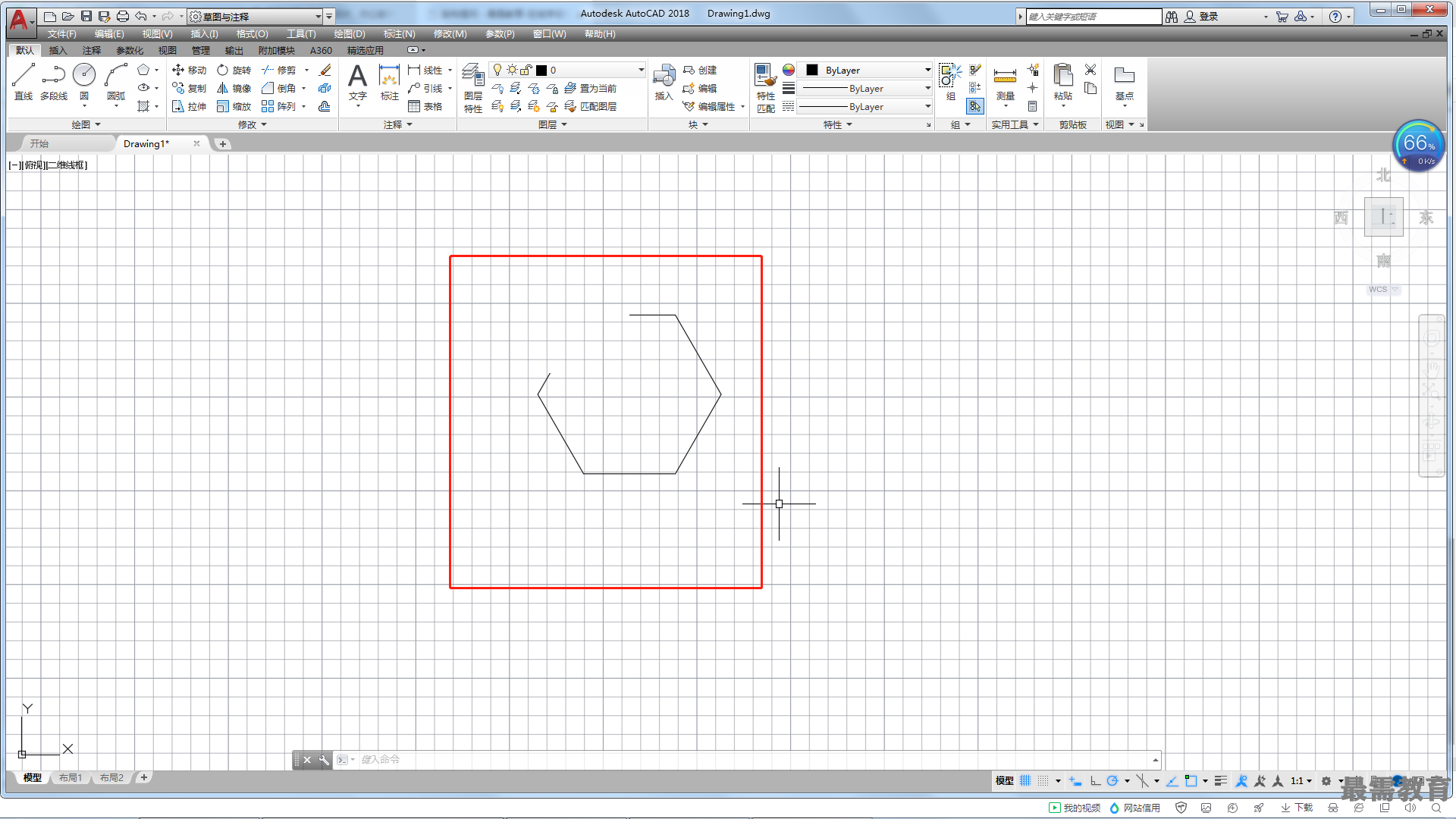Click the Cut scissors icon in clipboard panel
This screenshot has height=819, width=1456.
click(x=1090, y=70)
